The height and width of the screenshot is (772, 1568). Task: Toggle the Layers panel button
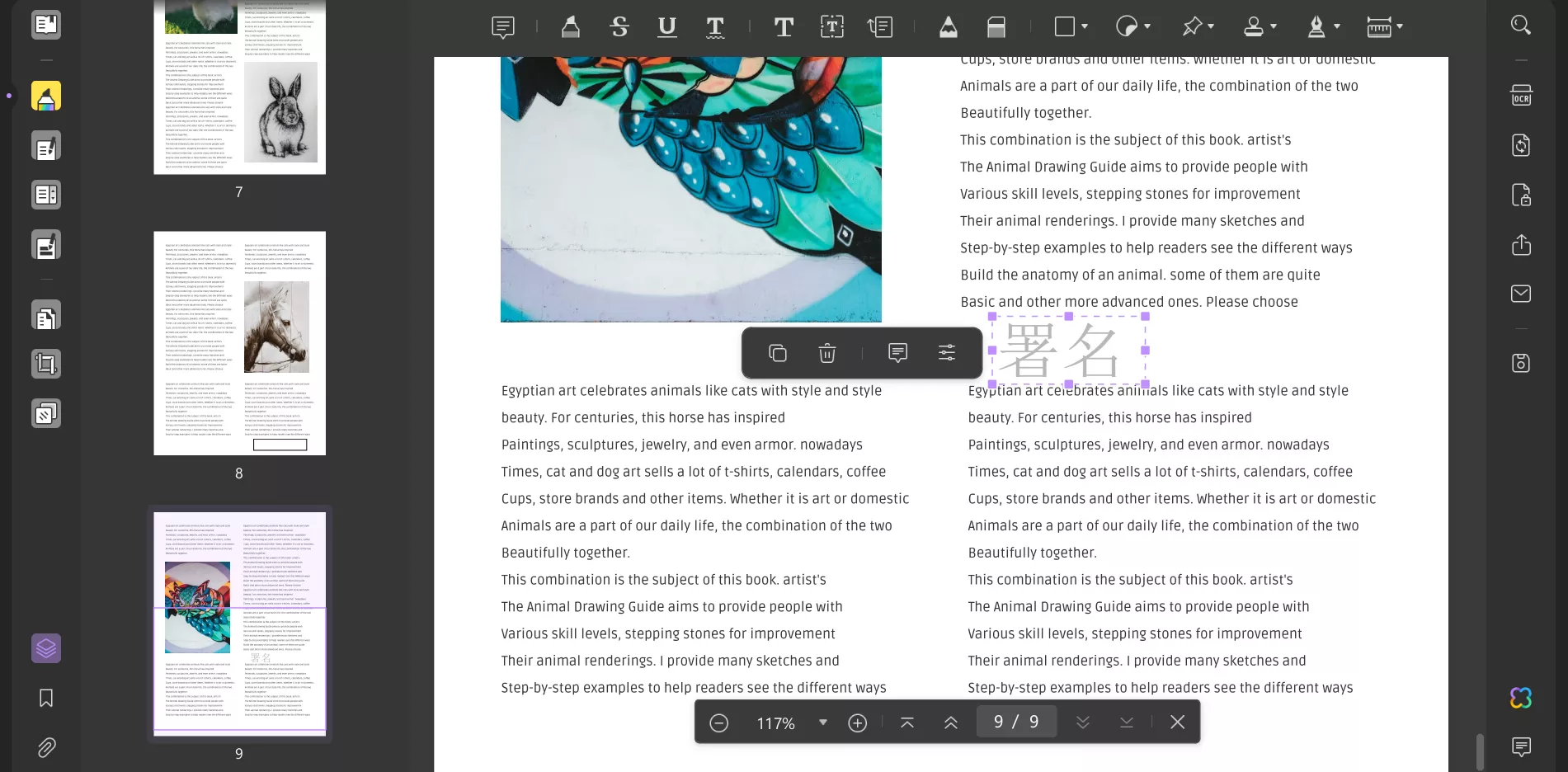coord(46,648)
